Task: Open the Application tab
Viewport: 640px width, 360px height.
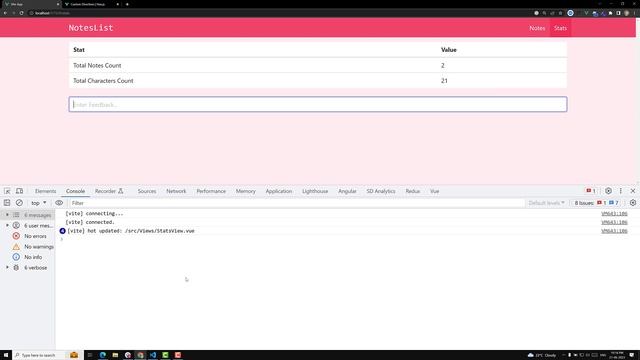Action: [279, 191]
